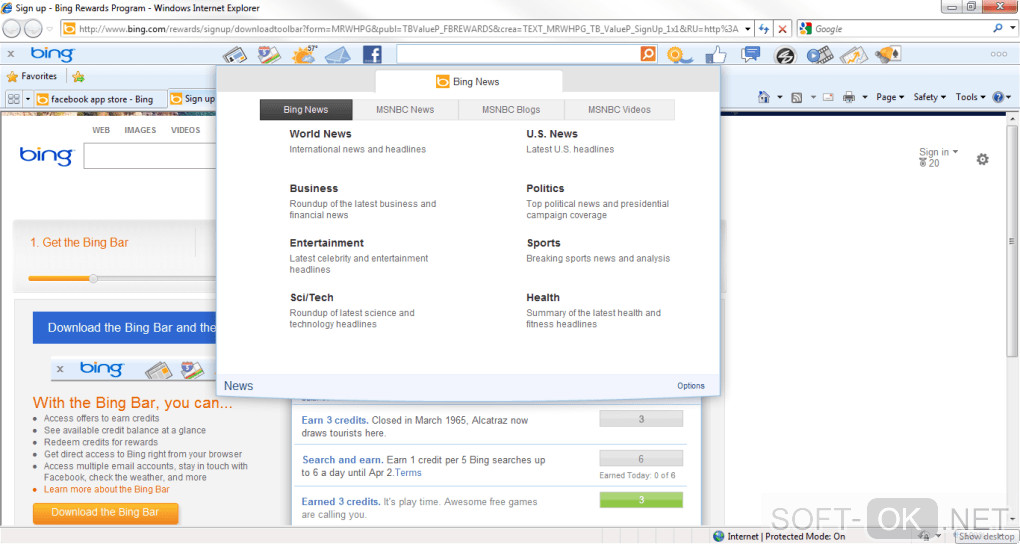This screenshot has width=1020, height=544.
Task: Open U.S. News headlines
Action: click(x=552, y=133)
